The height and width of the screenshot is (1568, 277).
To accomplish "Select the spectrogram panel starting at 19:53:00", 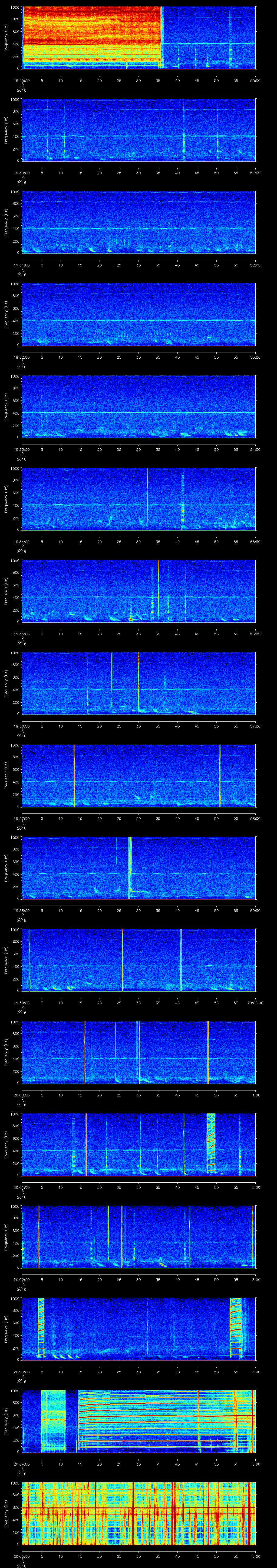I will pos(139,407).
